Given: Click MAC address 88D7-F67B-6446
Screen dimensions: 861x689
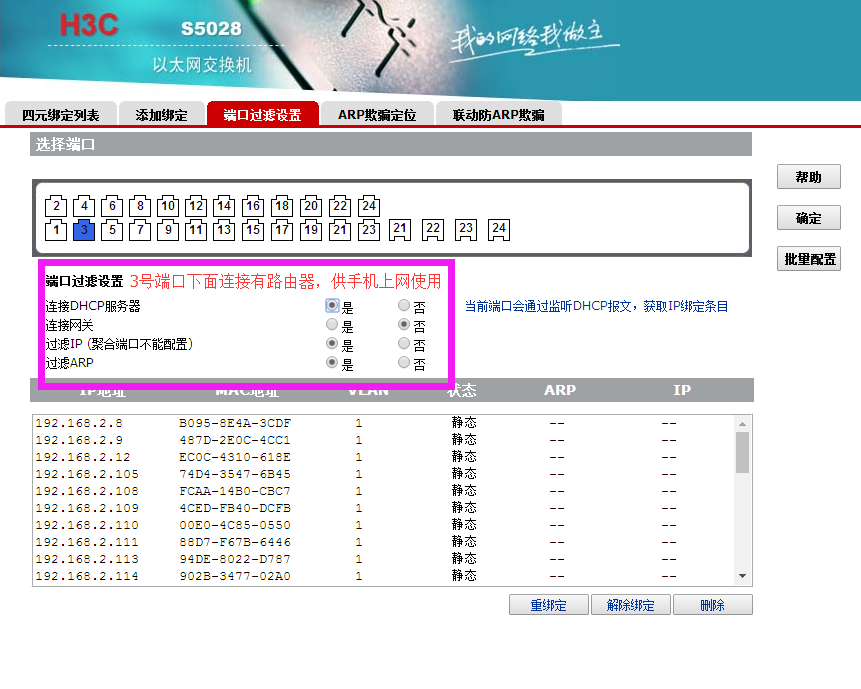Looking at the screenshot, I should pyautogui.click(x=234, y=542).
